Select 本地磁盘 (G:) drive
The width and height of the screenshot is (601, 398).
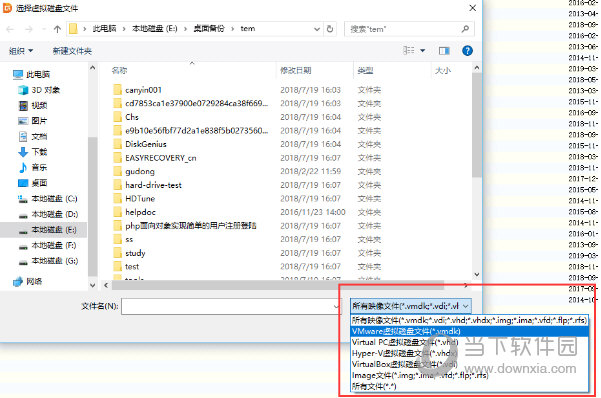(48, 261)
